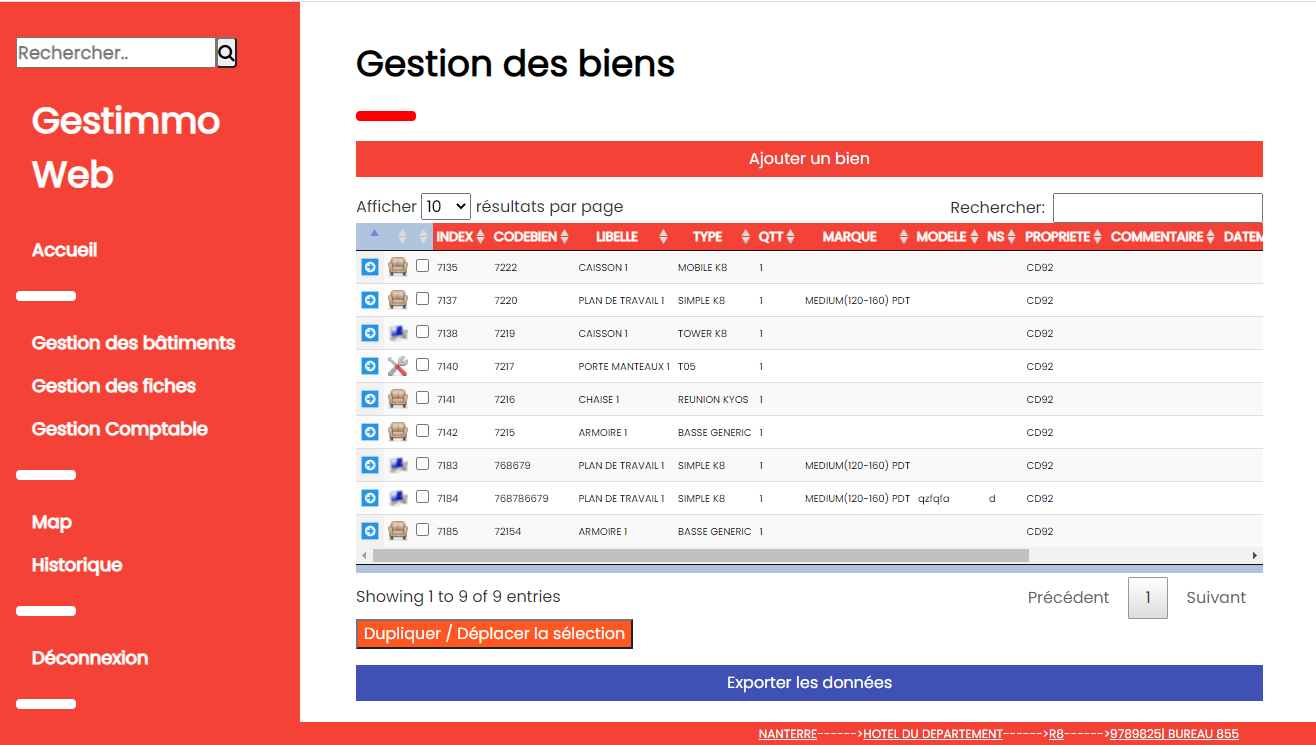Check the checkbox for index 7135
This screenshot has height=745, width=1316.
pos(423,266)
